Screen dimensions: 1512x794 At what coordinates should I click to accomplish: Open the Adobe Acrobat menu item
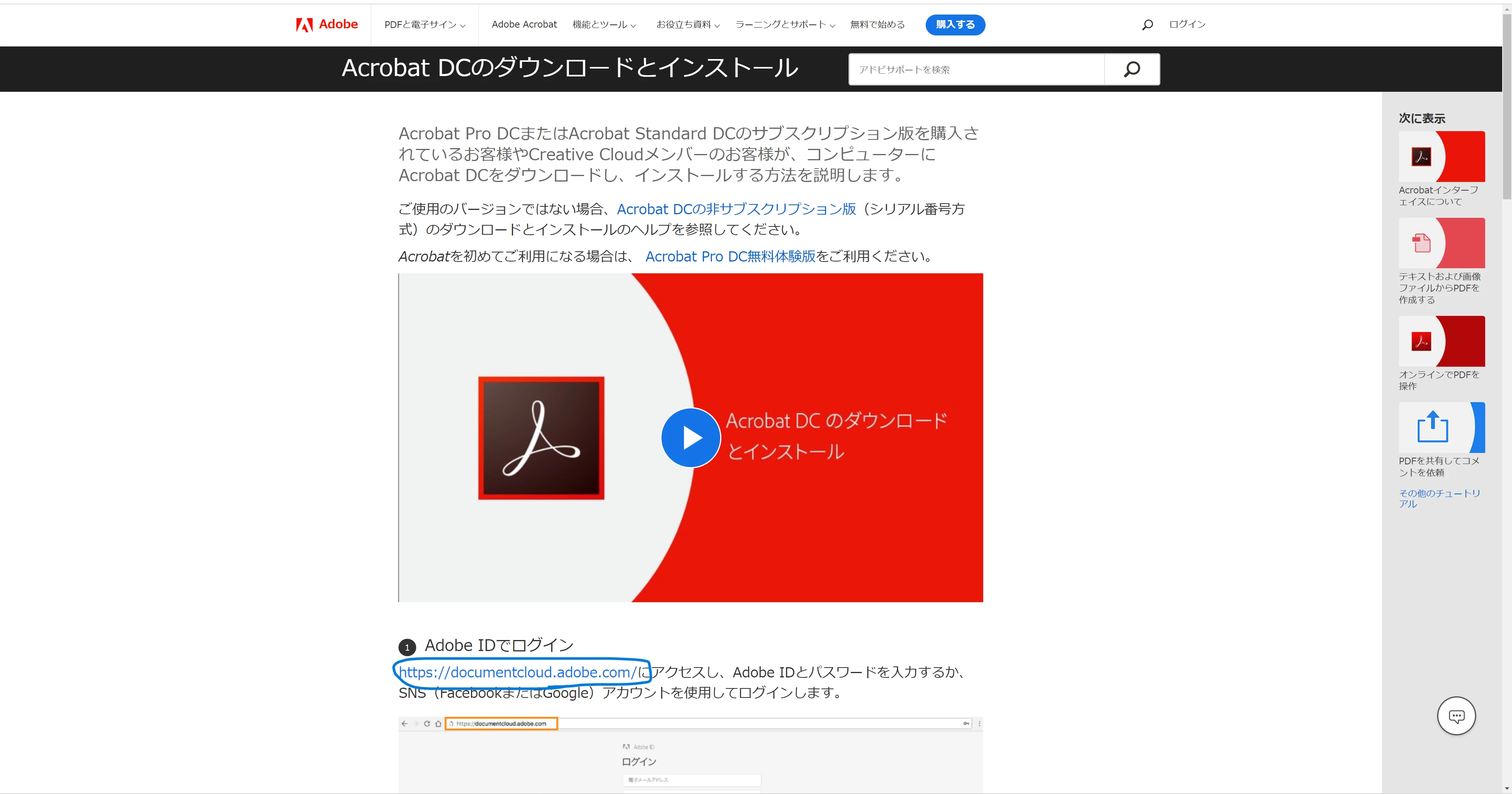(x=524, y=25)
